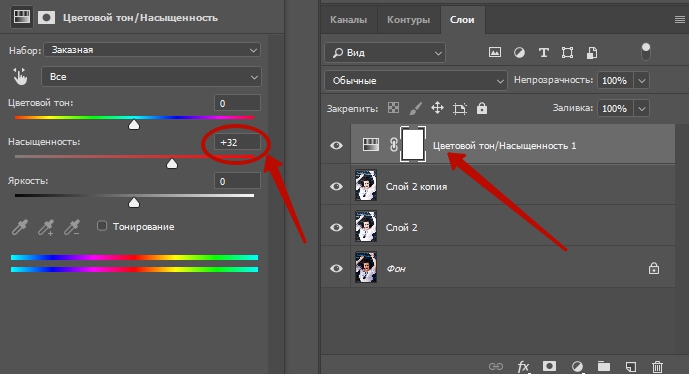
Task: Enable the Тонирование checkbox
Action: [102, 226]
